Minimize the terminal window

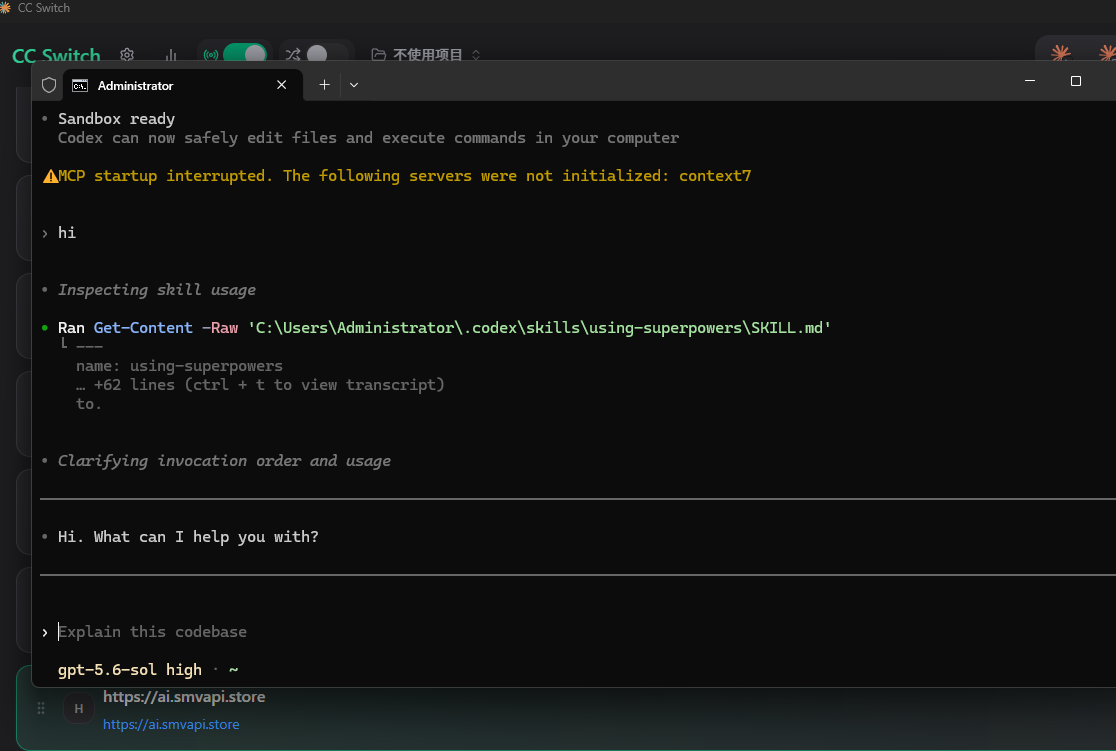1030,80
